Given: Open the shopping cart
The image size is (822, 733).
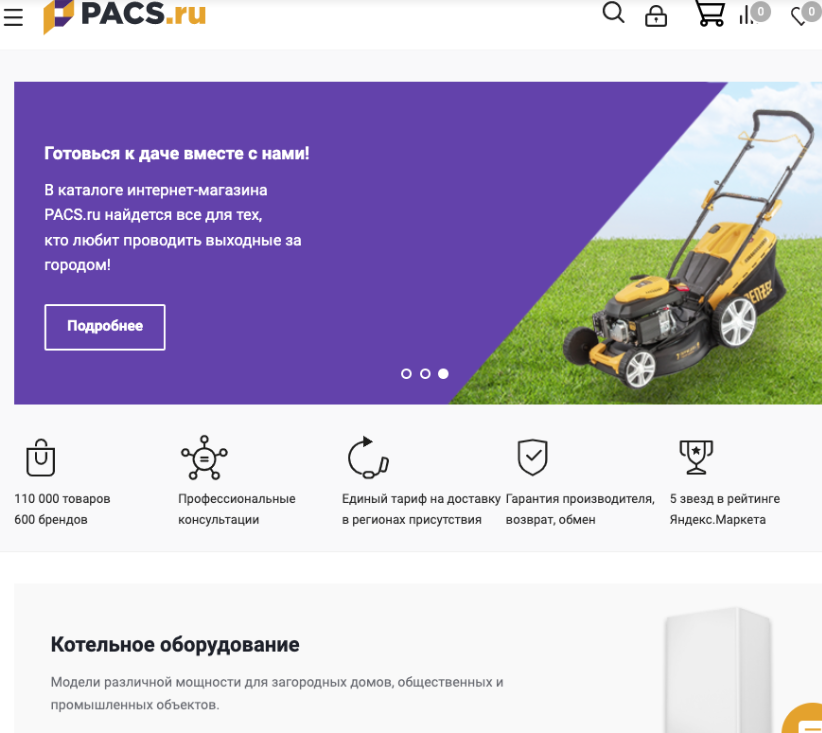Looking at the screenshot, I should point(710,13).
